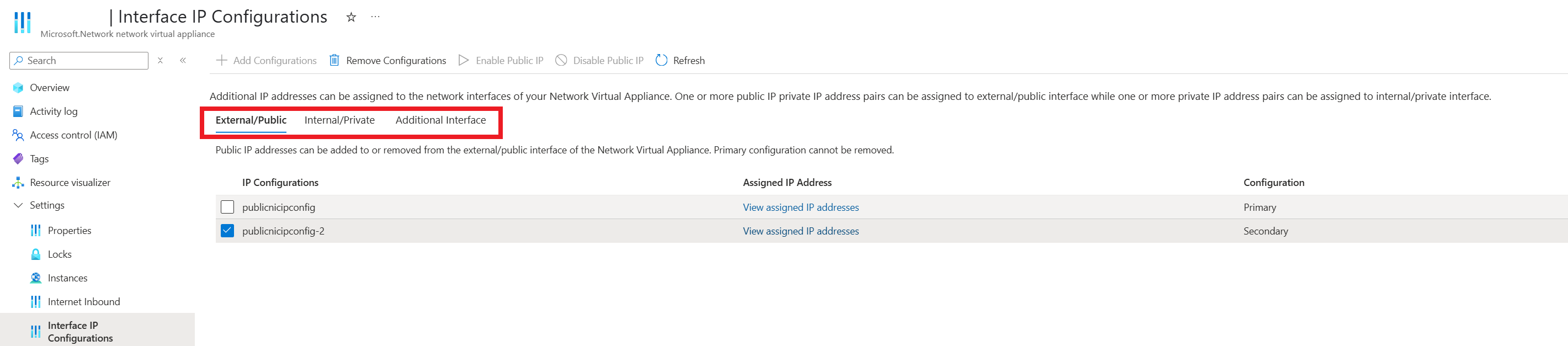The image size is (1568, 346).
Task: Collapse the Settings section chevron
Action: [18, 205]
